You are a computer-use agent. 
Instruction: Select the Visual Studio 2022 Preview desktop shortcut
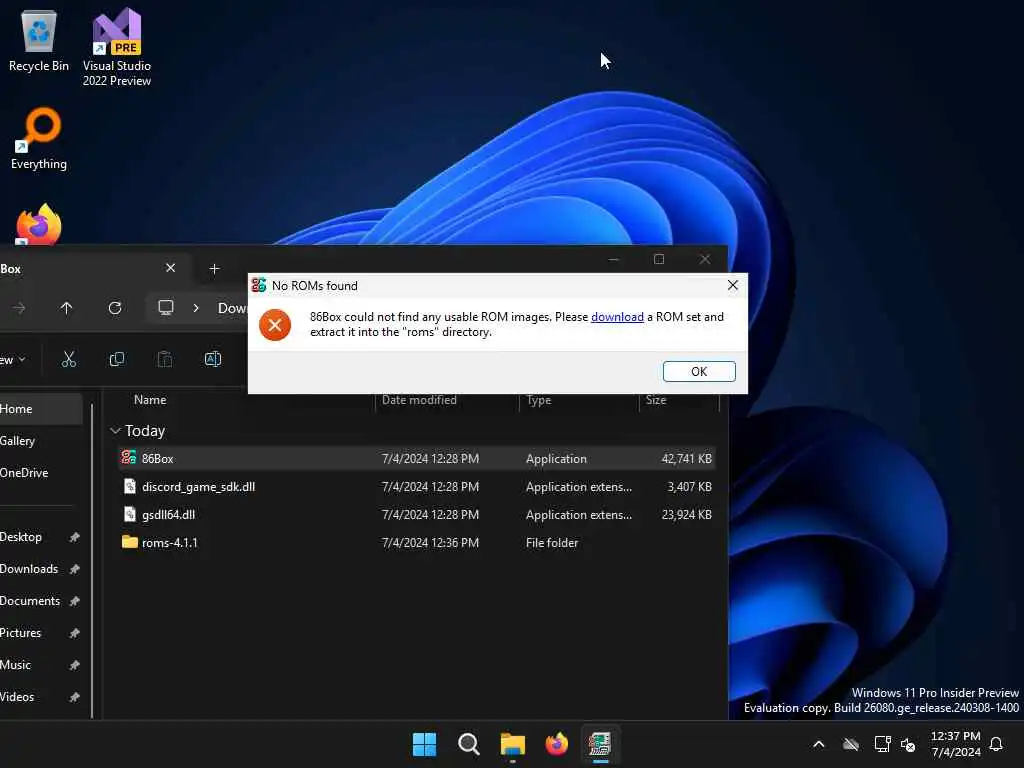pyautogui.click(x=117, y=48)
